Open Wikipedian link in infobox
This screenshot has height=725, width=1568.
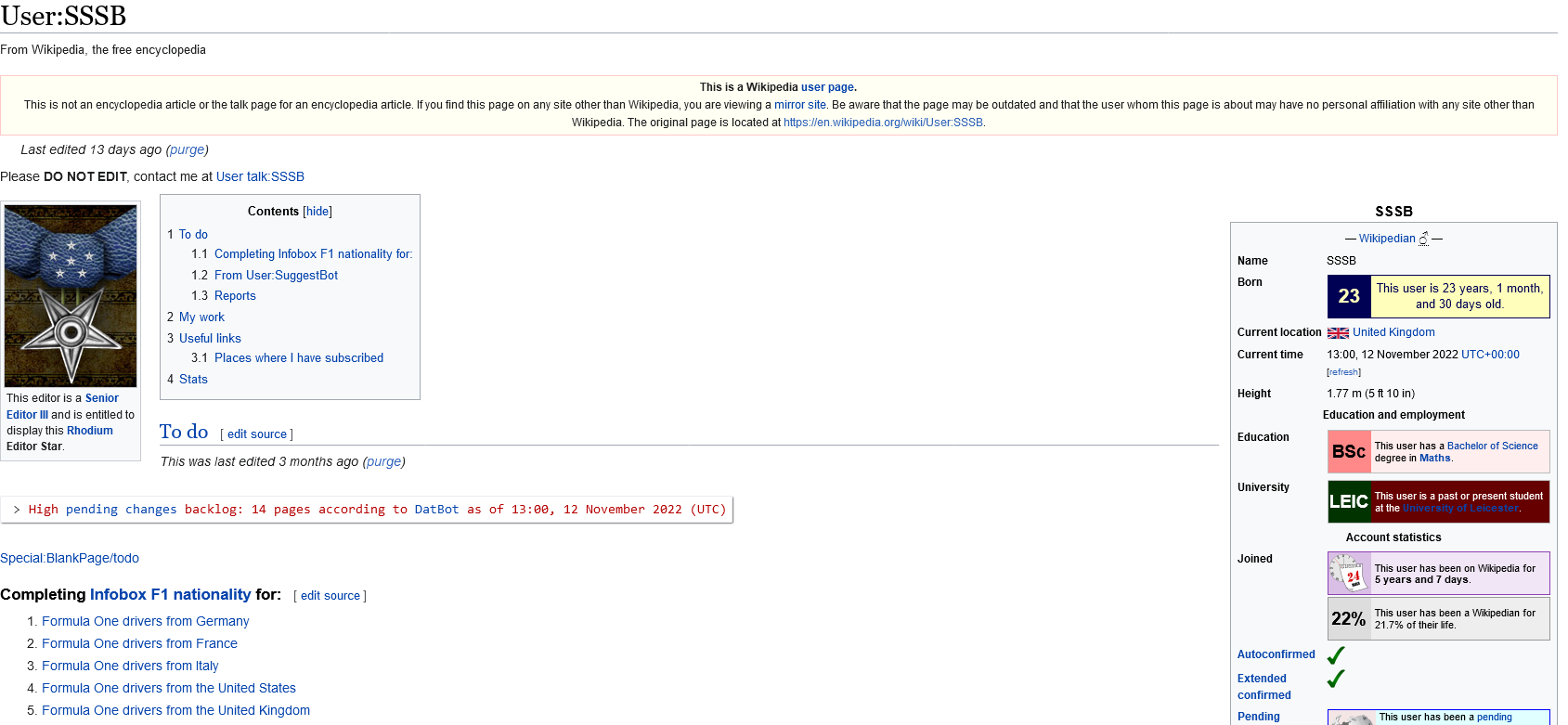[1387, 239]
